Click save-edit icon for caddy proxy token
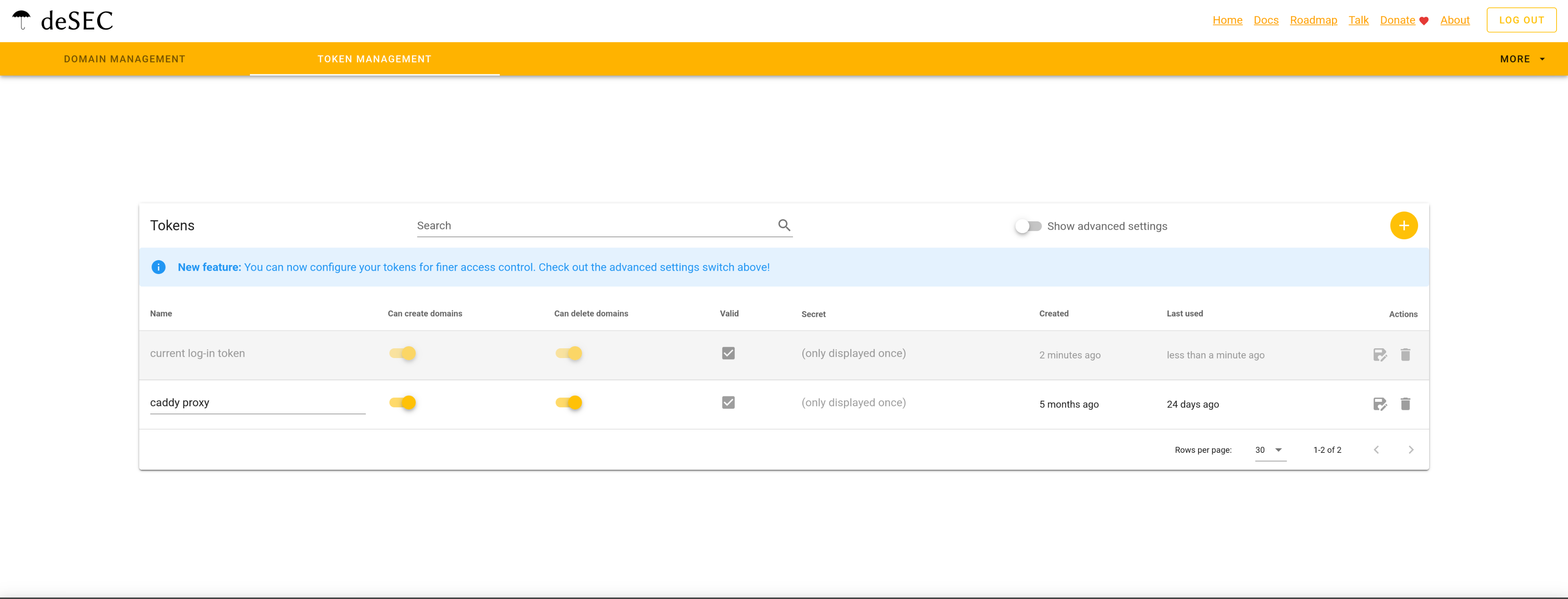Image resolution: width=1568 pixels, height=599 pixels. 1379,403
